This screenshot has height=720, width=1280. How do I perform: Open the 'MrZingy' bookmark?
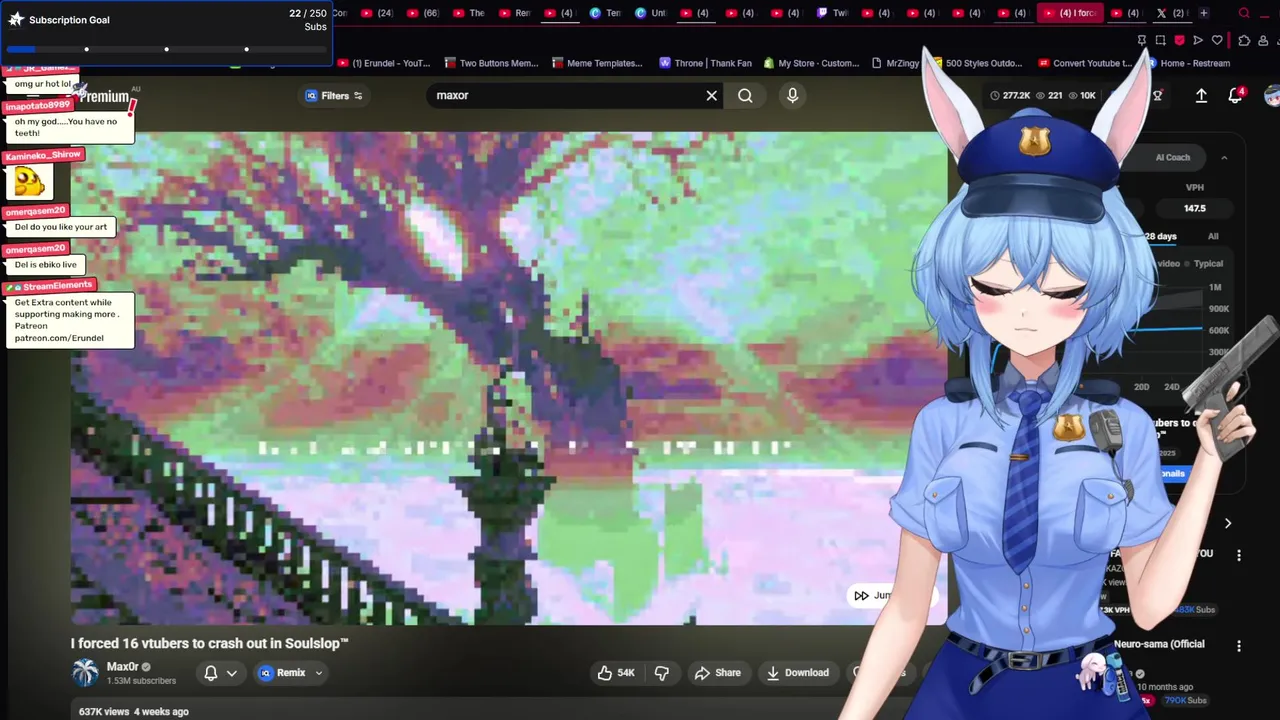[895, 64]
